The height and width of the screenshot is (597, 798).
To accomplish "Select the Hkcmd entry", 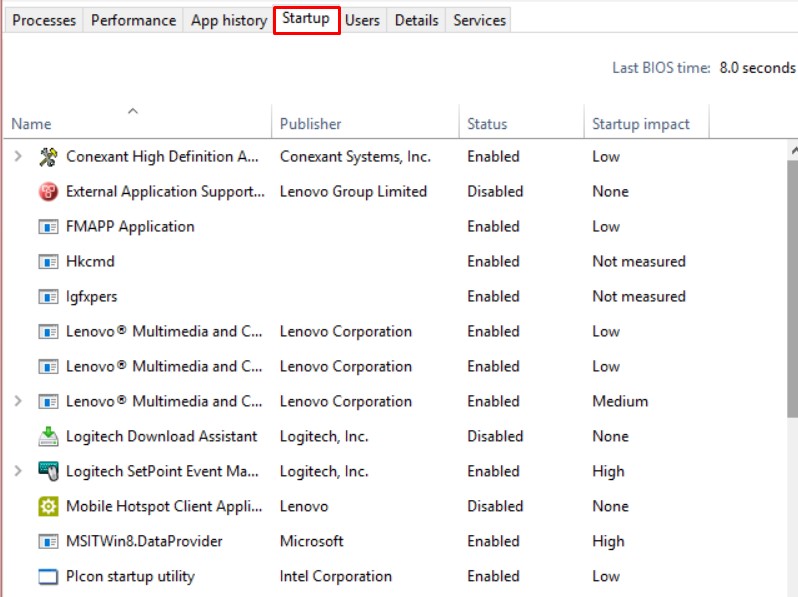I will coord(90,262).
